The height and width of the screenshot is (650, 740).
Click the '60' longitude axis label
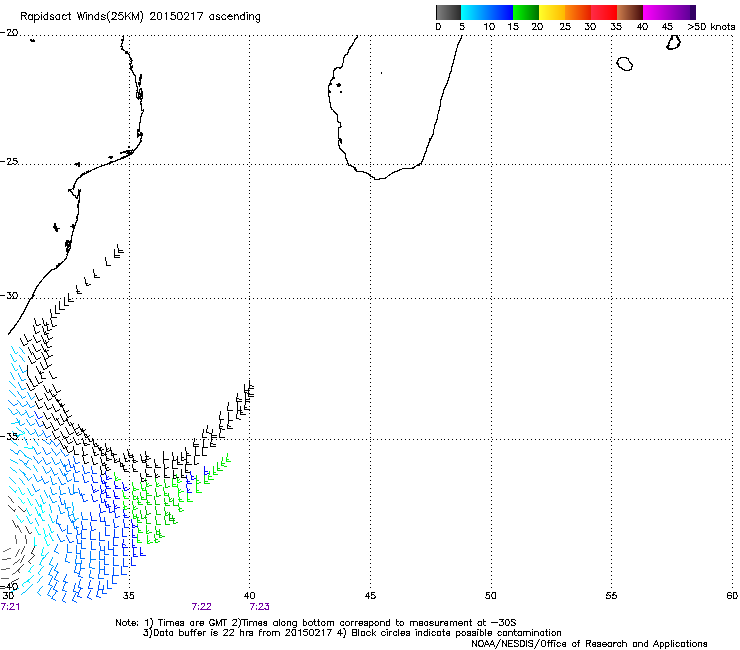[732, 596]
